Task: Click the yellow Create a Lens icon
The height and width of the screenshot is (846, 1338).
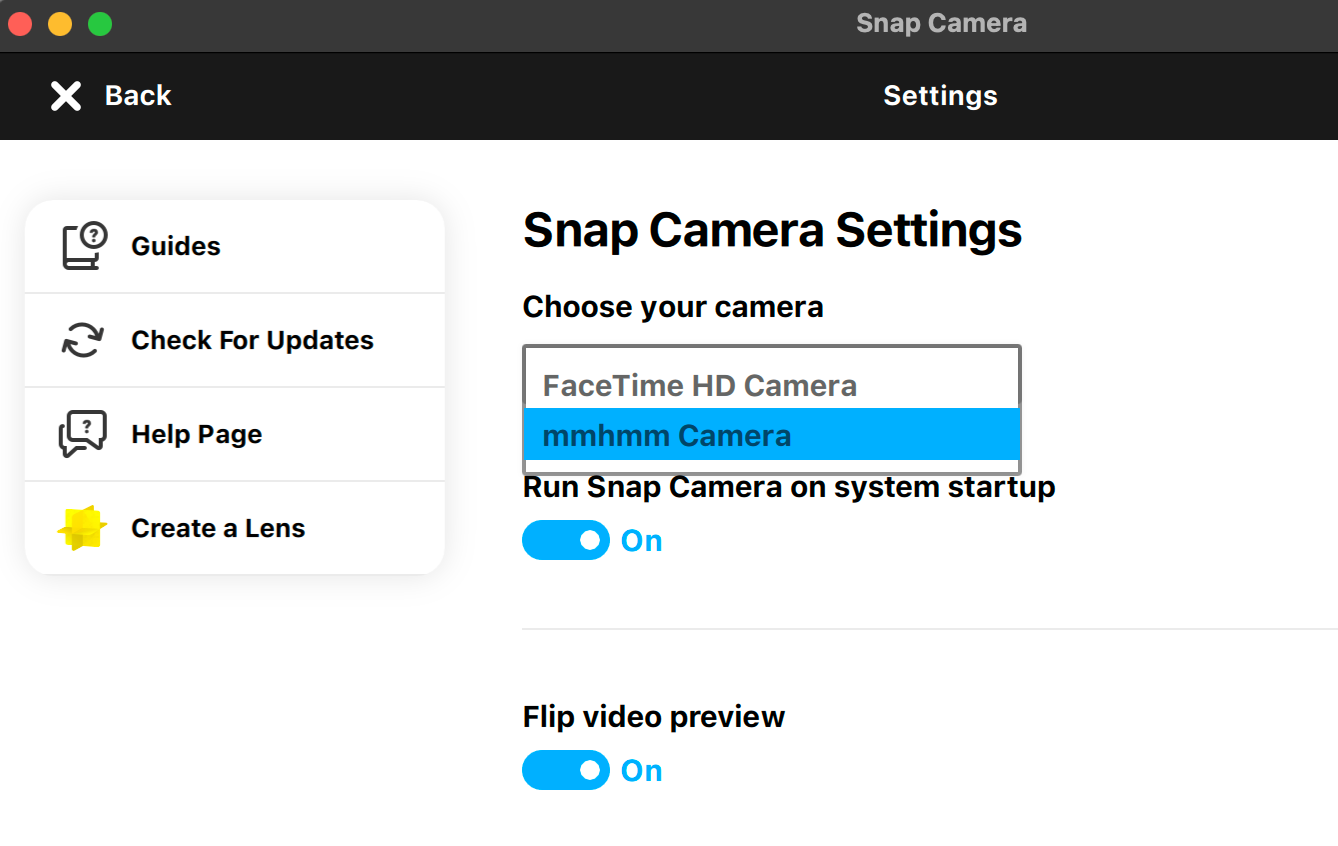Action: (x=82, y=528)
